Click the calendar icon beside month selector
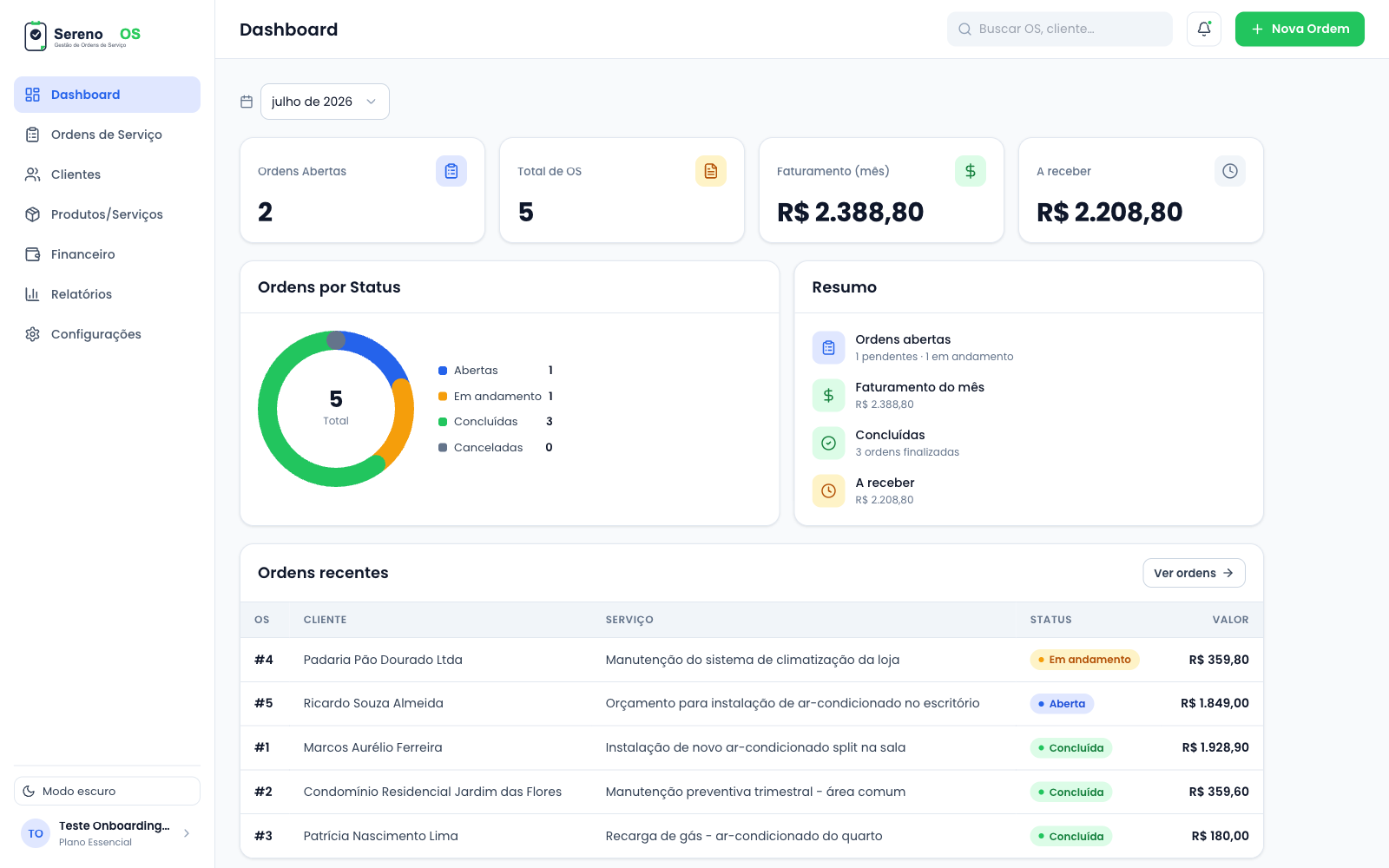Image resolution: width=1389 pixels, height=868 pixels. coord(247,102)
